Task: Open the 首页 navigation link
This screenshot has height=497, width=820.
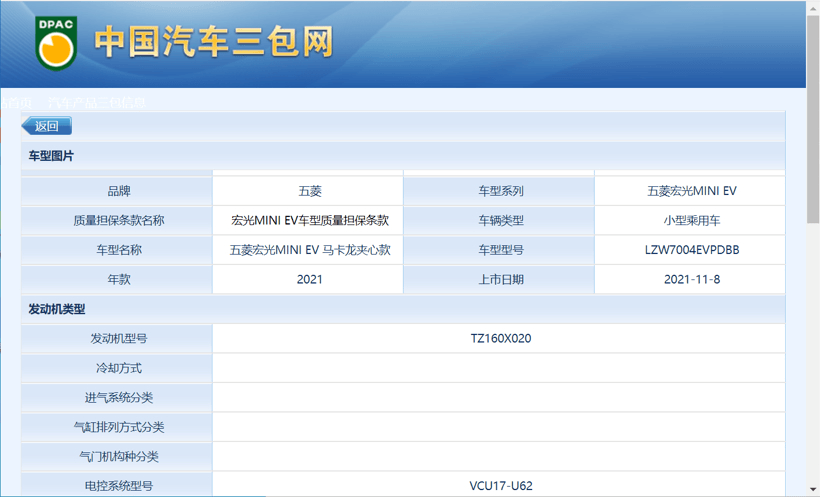Action: pos(18,103)
